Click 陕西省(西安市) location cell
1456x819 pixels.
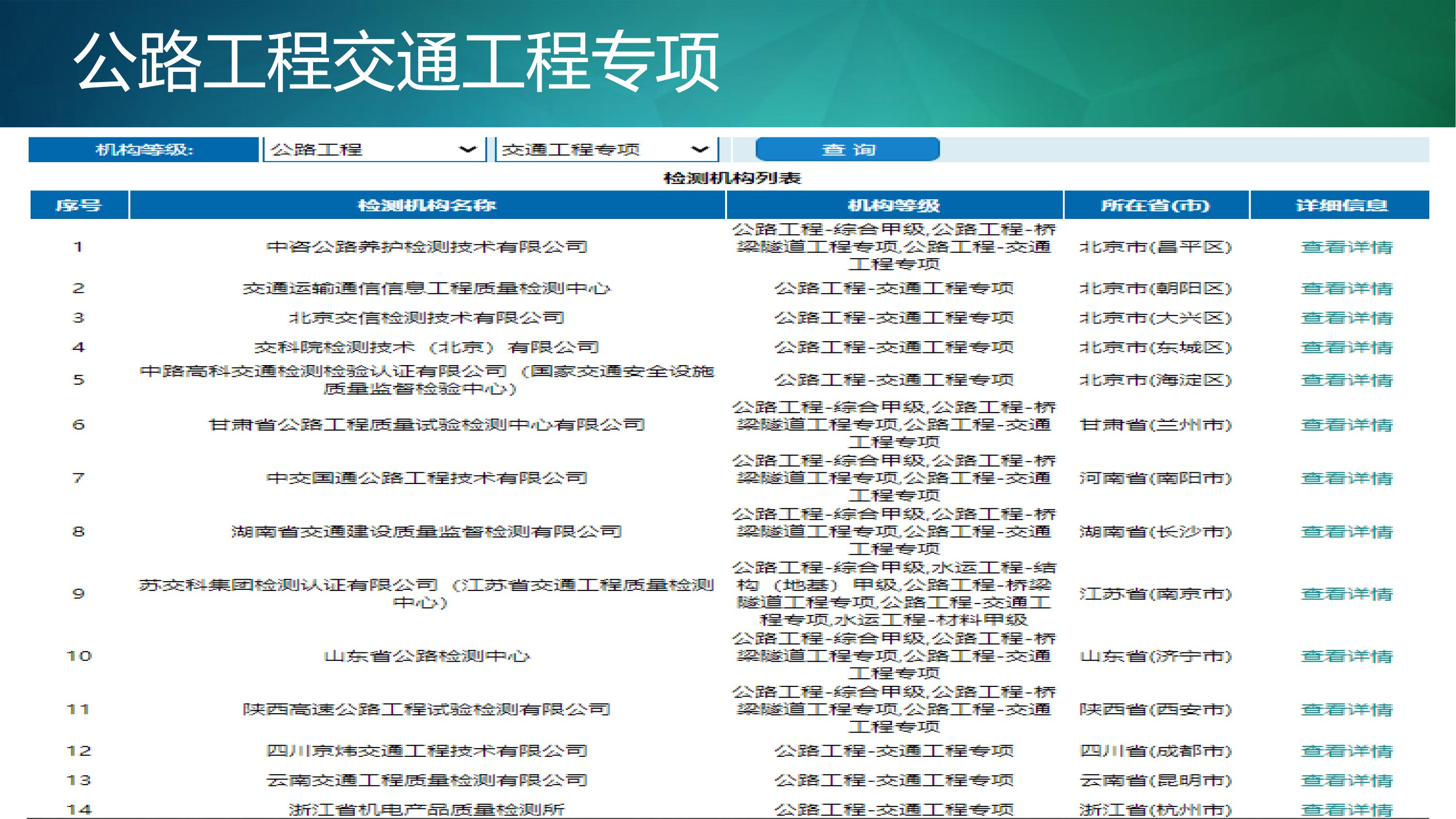[x=1155, y=709]
